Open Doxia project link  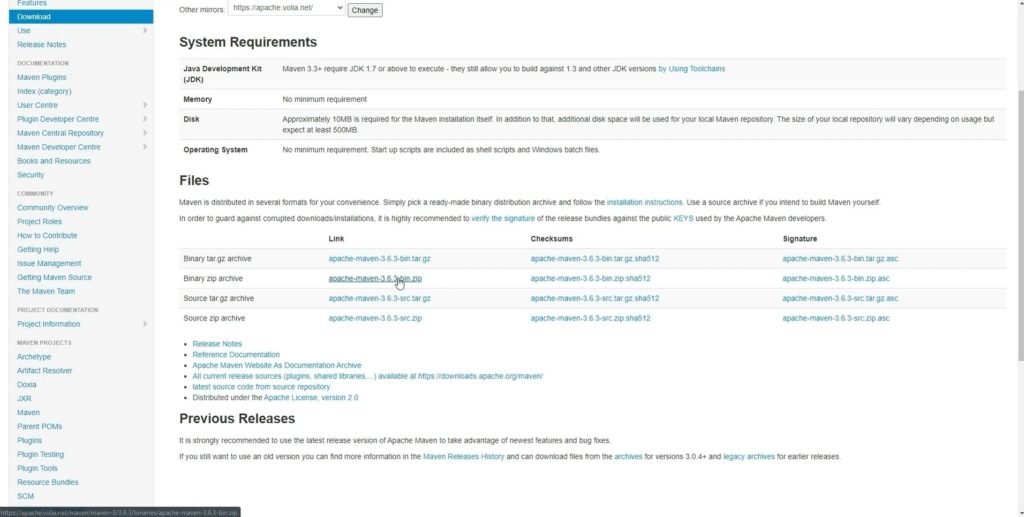(27, 384)
